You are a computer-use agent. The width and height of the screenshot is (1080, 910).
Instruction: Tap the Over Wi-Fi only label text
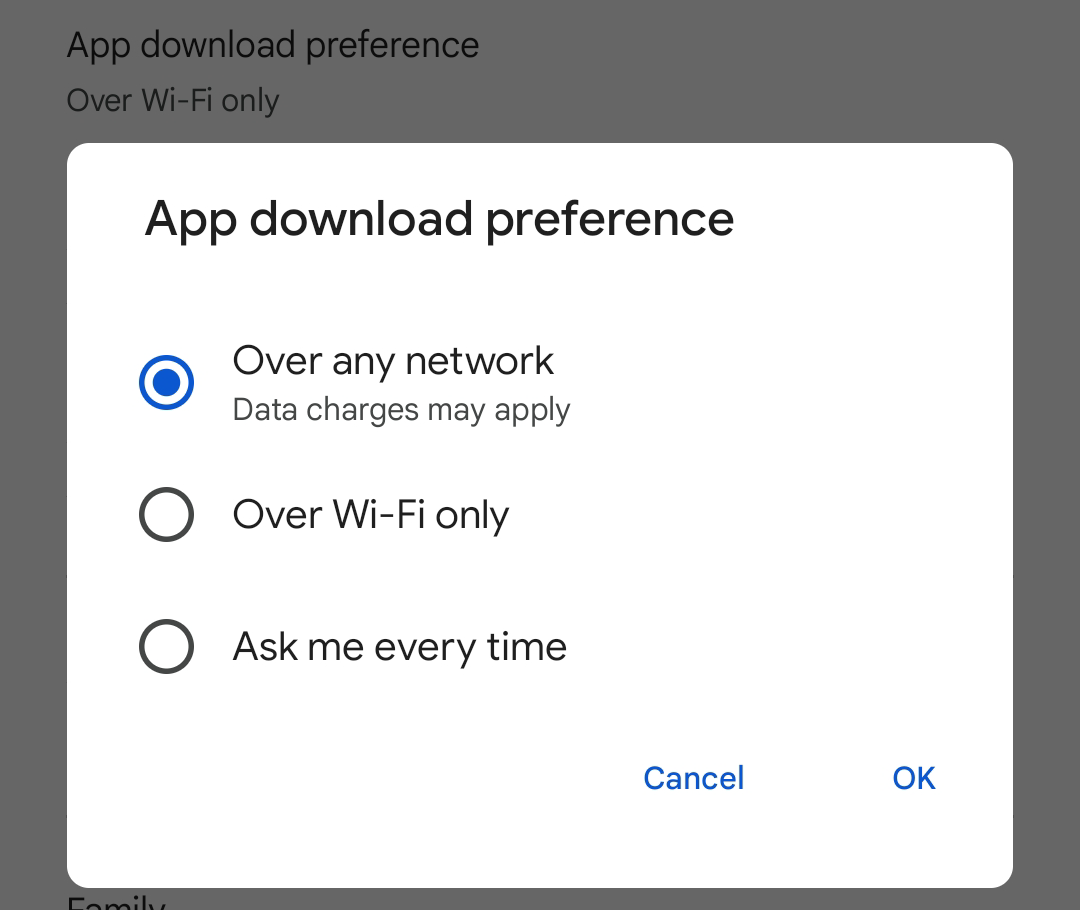[370, 514]
